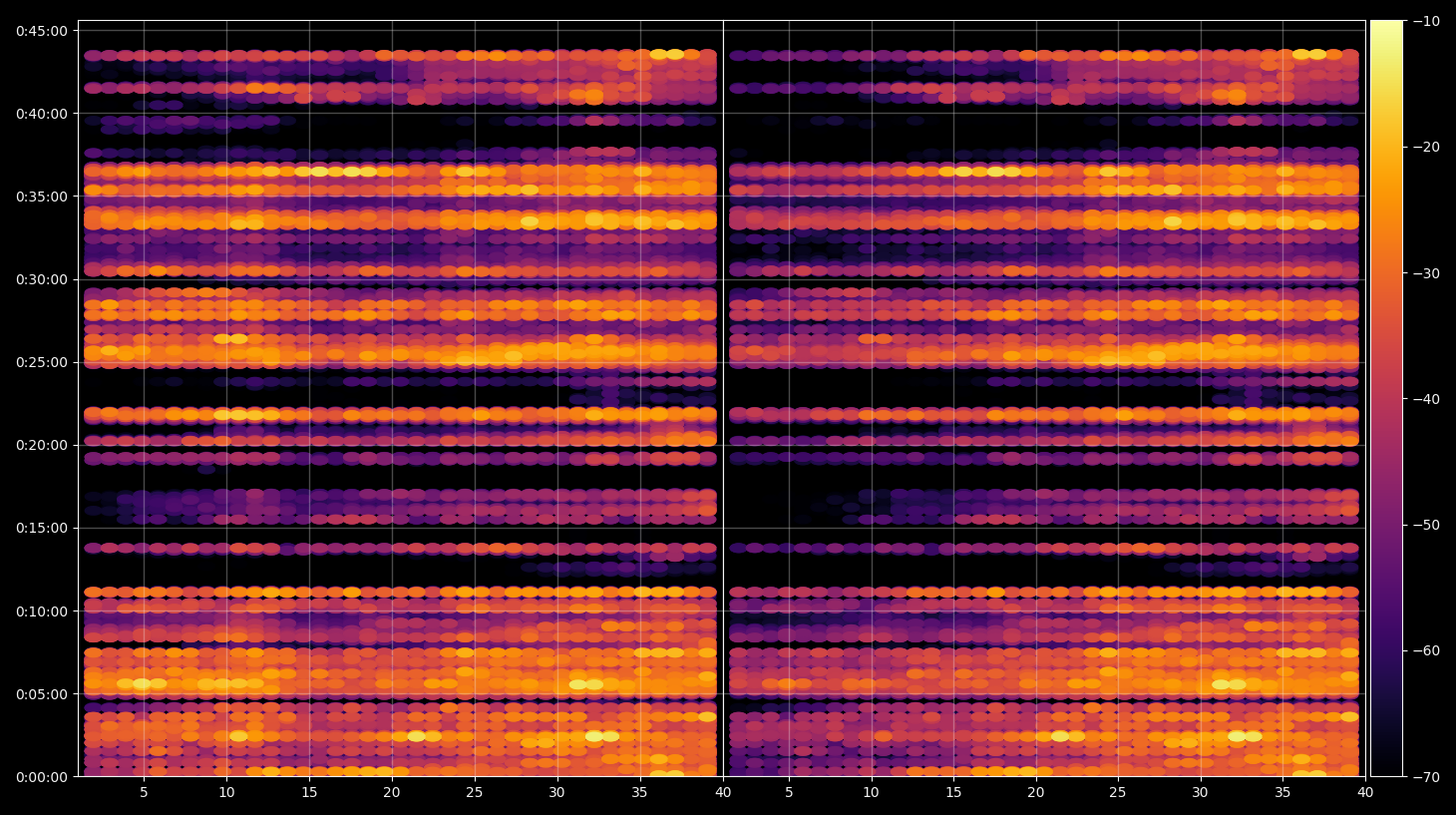Click the left plot's x-axis label 25
The image size is (1456, 815).
(x=475, y=793)
